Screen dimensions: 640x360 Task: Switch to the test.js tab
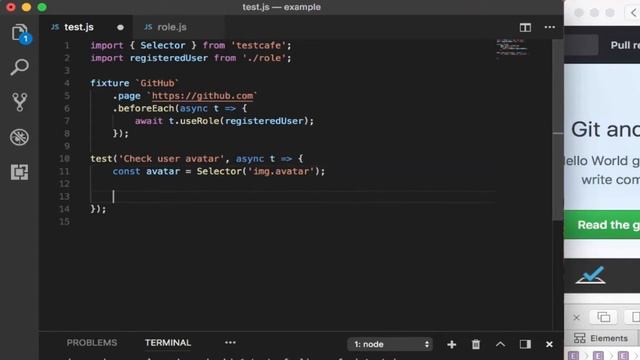click(79, 27)
